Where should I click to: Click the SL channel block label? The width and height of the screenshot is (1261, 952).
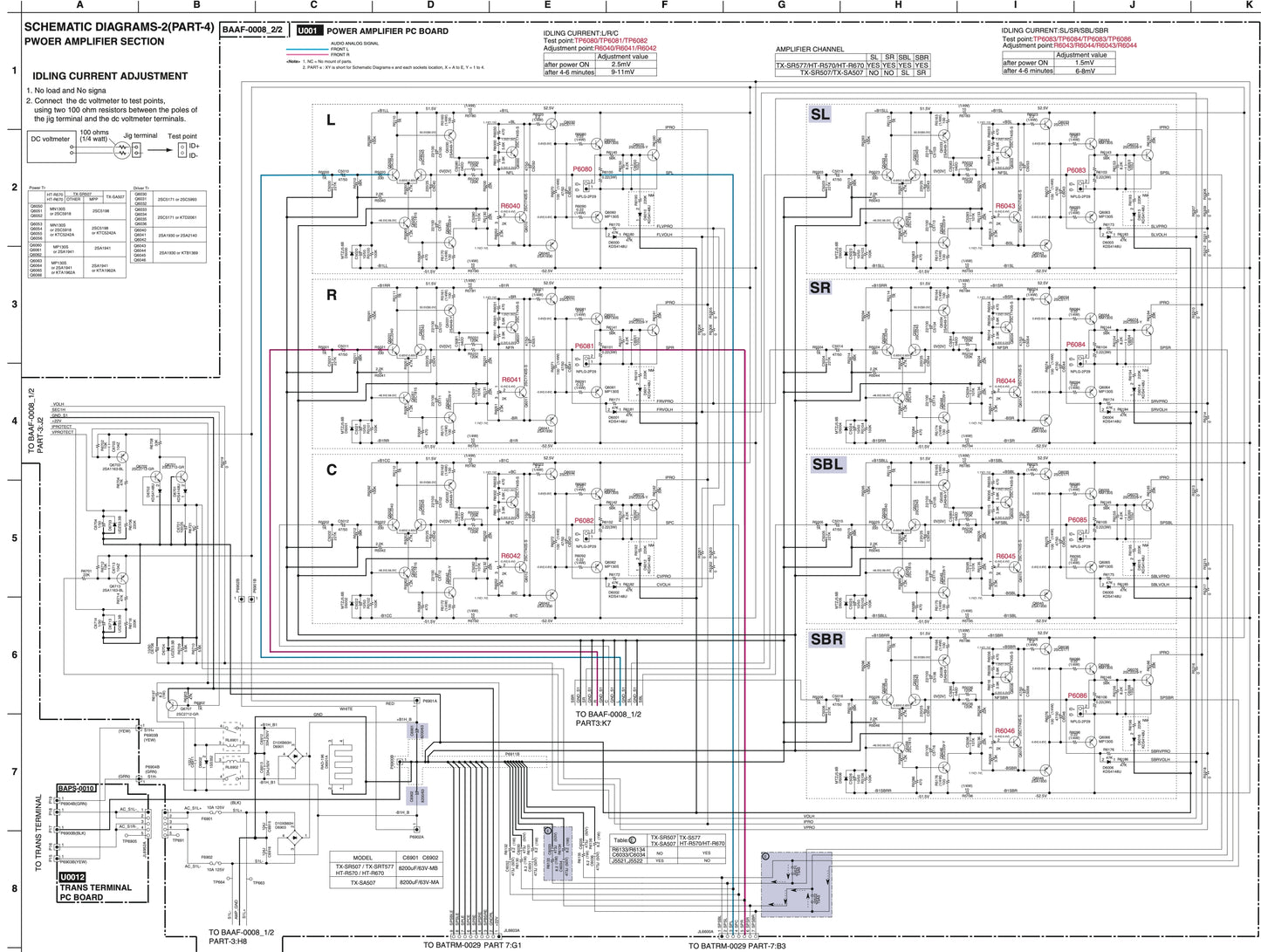pos(820,114)
